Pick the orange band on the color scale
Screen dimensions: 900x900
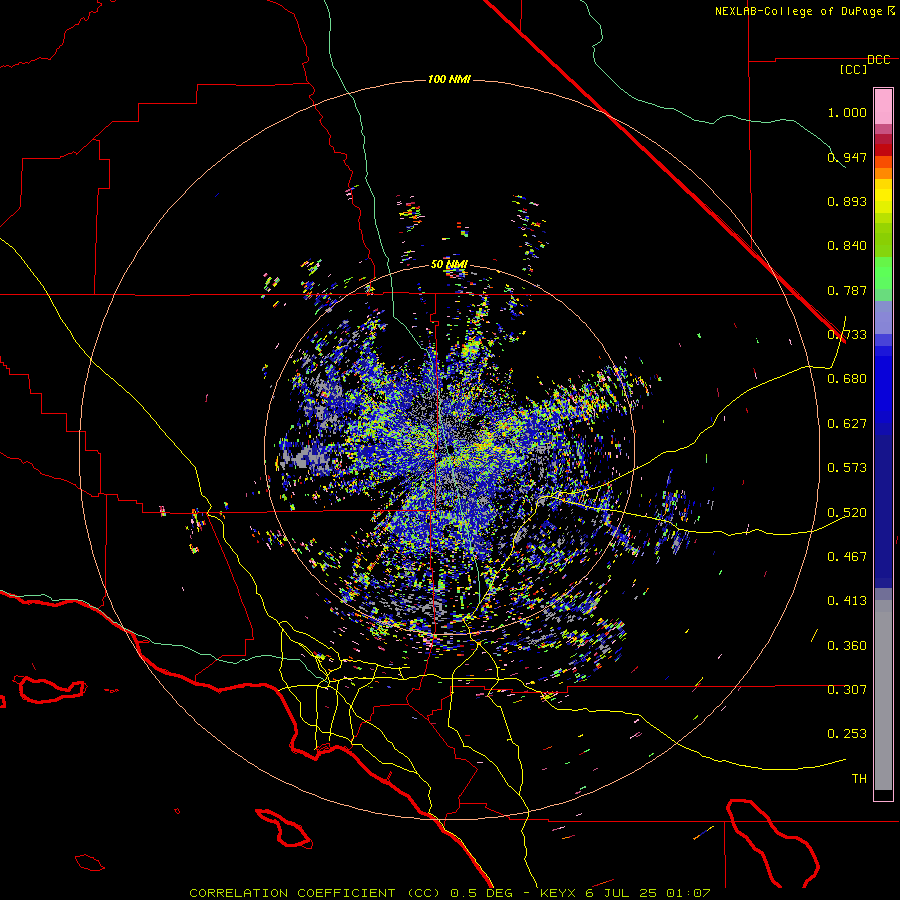[x=883, y=173]
